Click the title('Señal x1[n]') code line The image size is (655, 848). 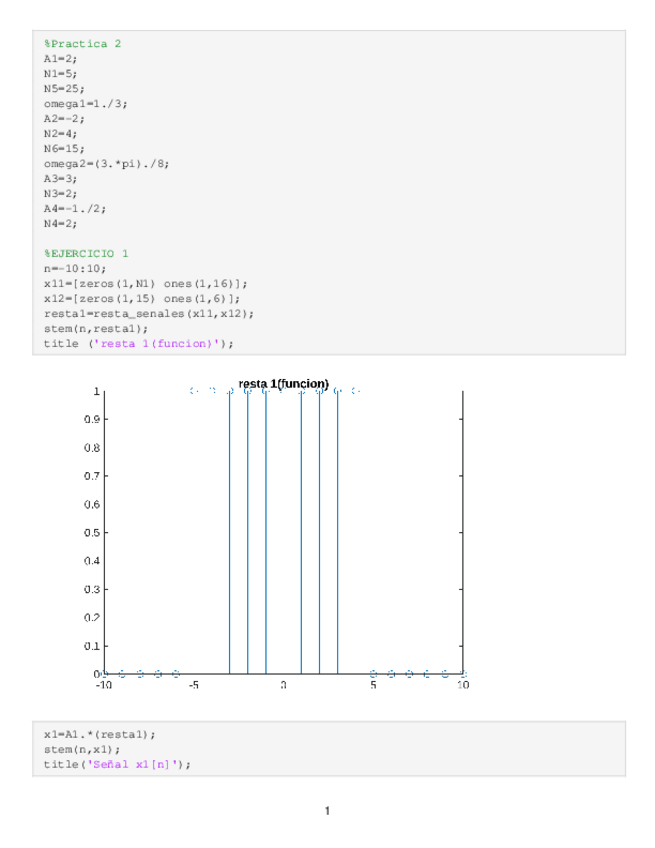coord(117,764)
